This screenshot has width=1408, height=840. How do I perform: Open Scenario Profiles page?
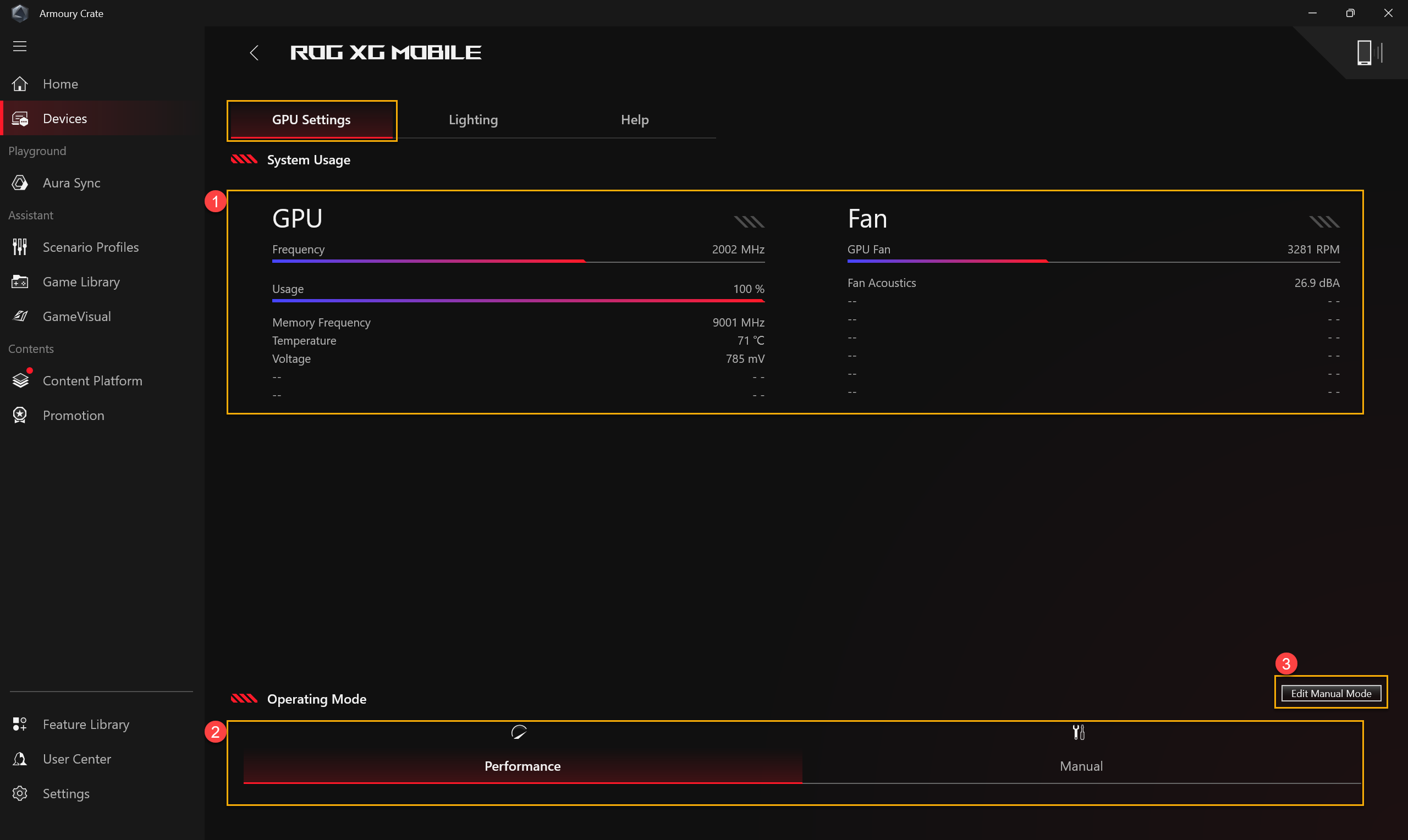(x=91, y=247)
